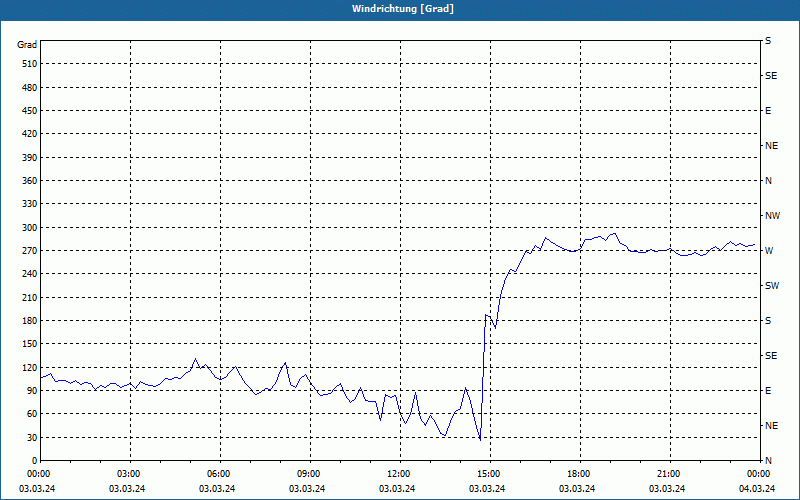Click the 390 degree axis label
Screen dimensions: 800x500
tap(30, 158)
